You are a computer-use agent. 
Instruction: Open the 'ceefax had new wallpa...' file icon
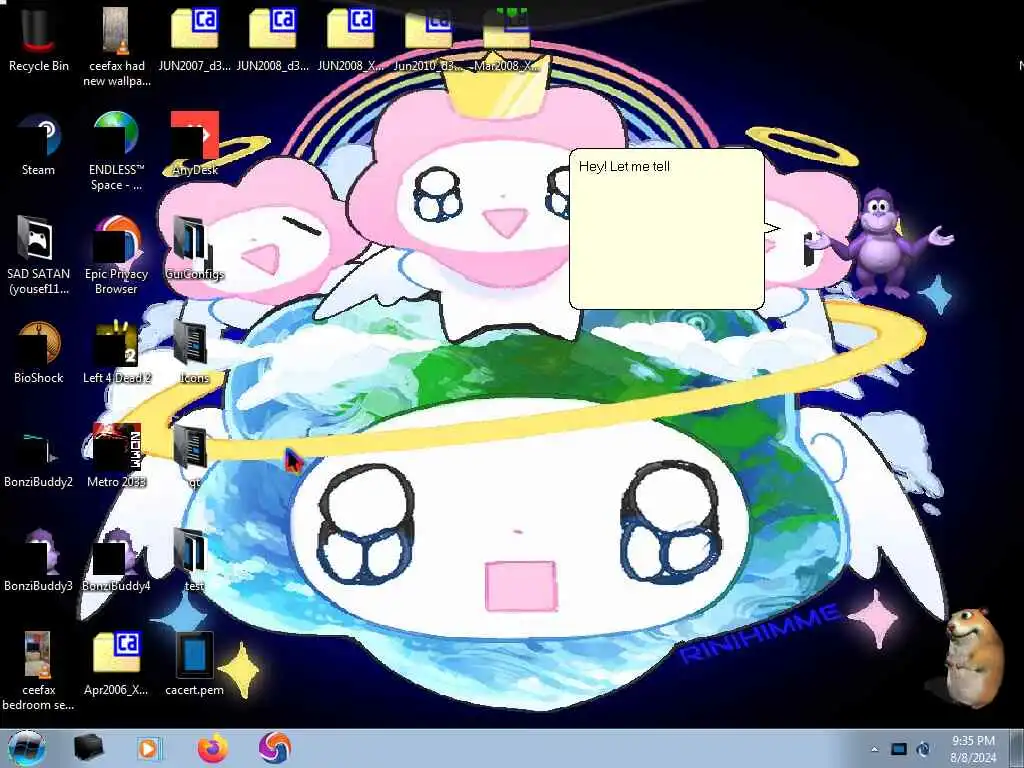pyautogui.click(x=117, y=46)
